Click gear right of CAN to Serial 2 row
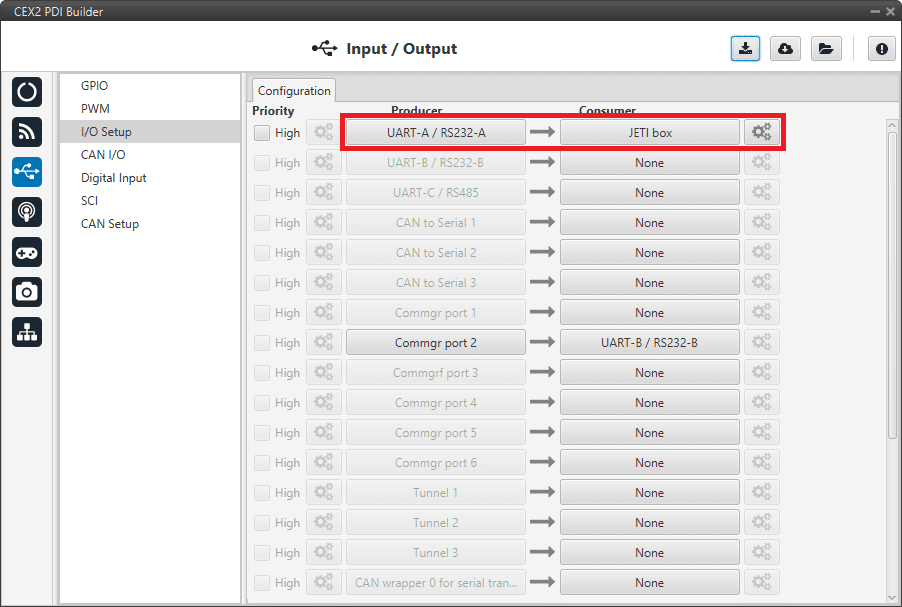The width and height of the screenshot is (902, 607). 762,252
